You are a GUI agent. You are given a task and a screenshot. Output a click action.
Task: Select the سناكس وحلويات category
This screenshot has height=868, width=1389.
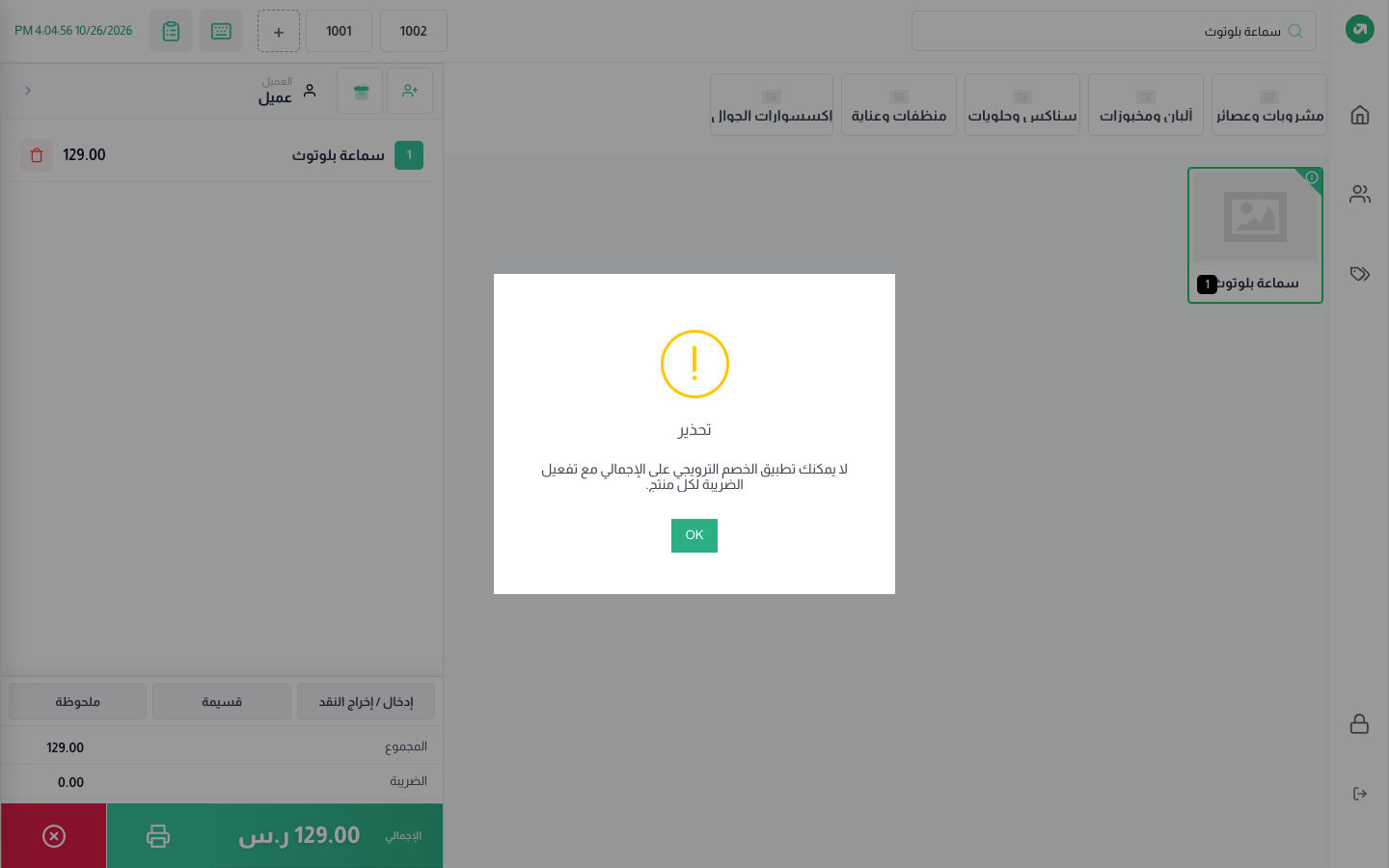point(1022,105)
